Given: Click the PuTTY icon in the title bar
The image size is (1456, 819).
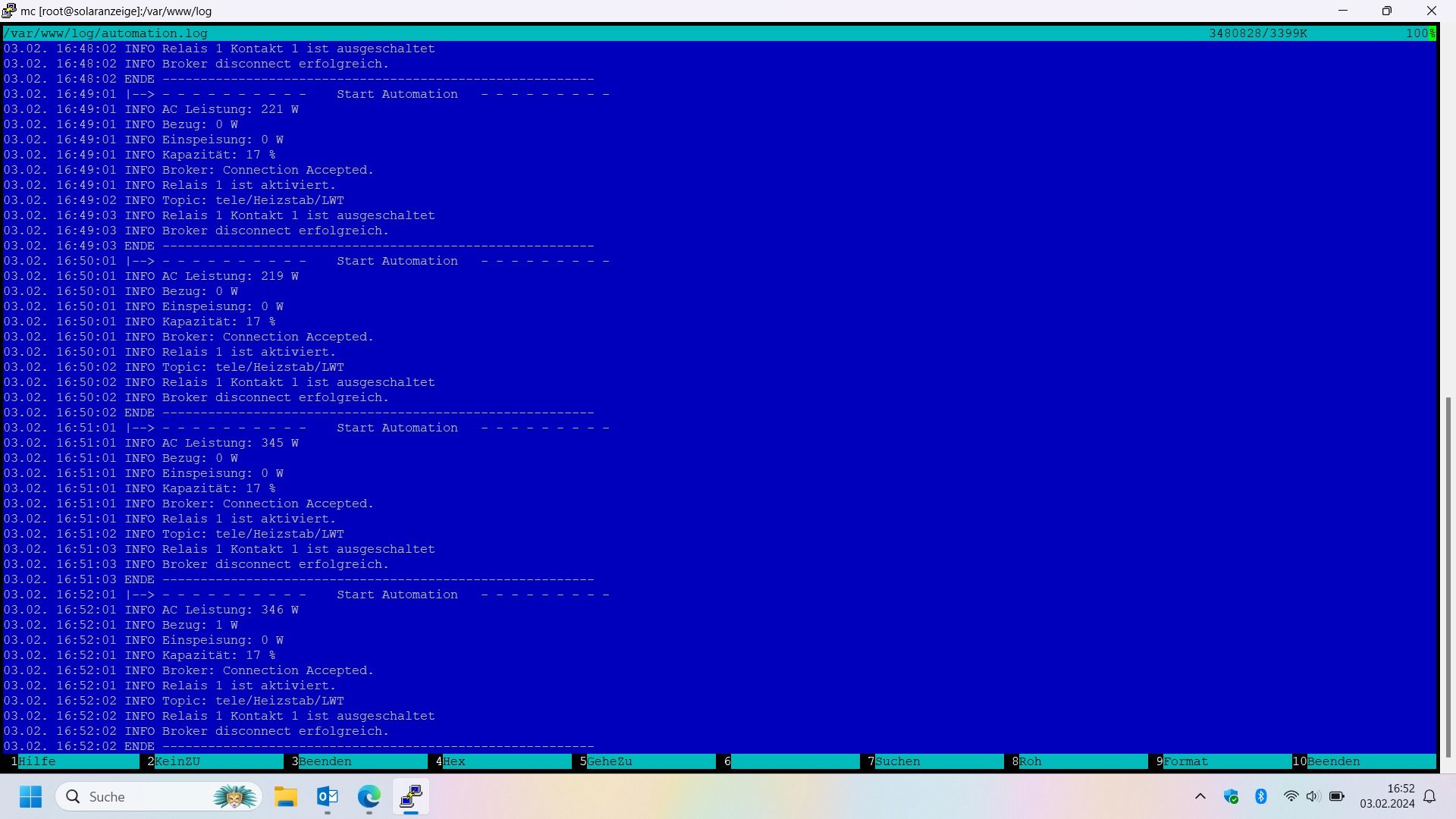Looking at the screenshot, I should (9, 11).
